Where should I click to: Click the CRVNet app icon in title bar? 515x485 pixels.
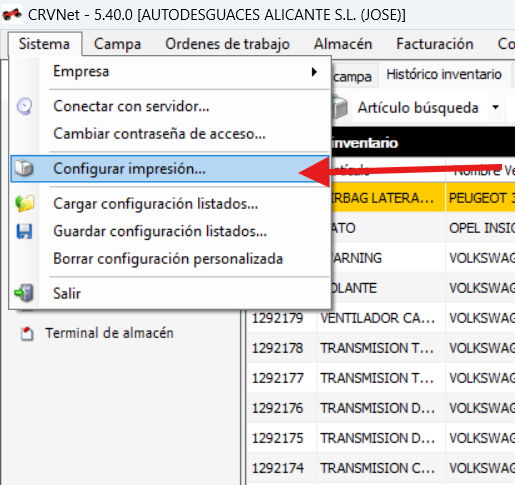12,15
